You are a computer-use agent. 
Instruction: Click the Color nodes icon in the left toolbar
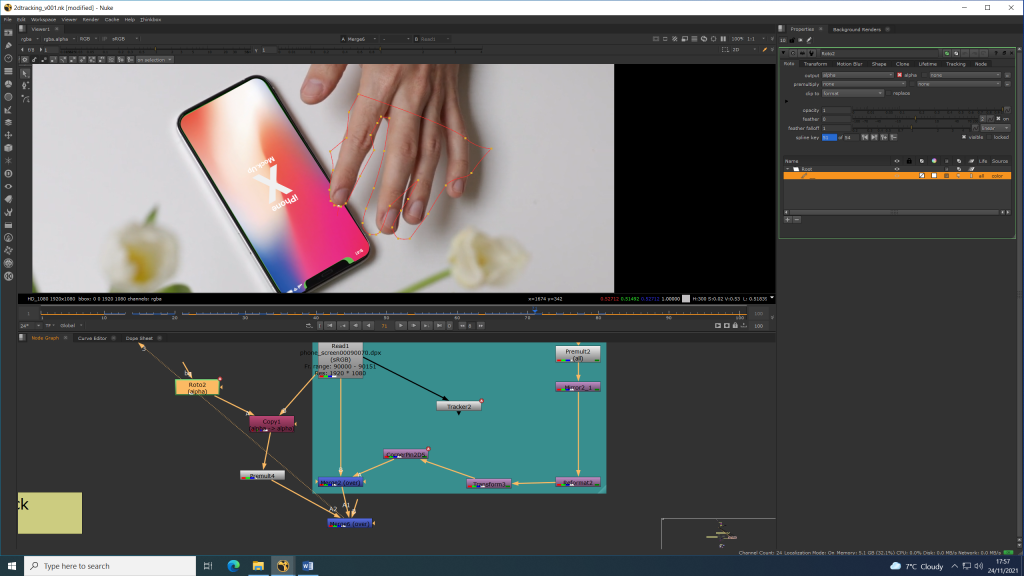8,84
